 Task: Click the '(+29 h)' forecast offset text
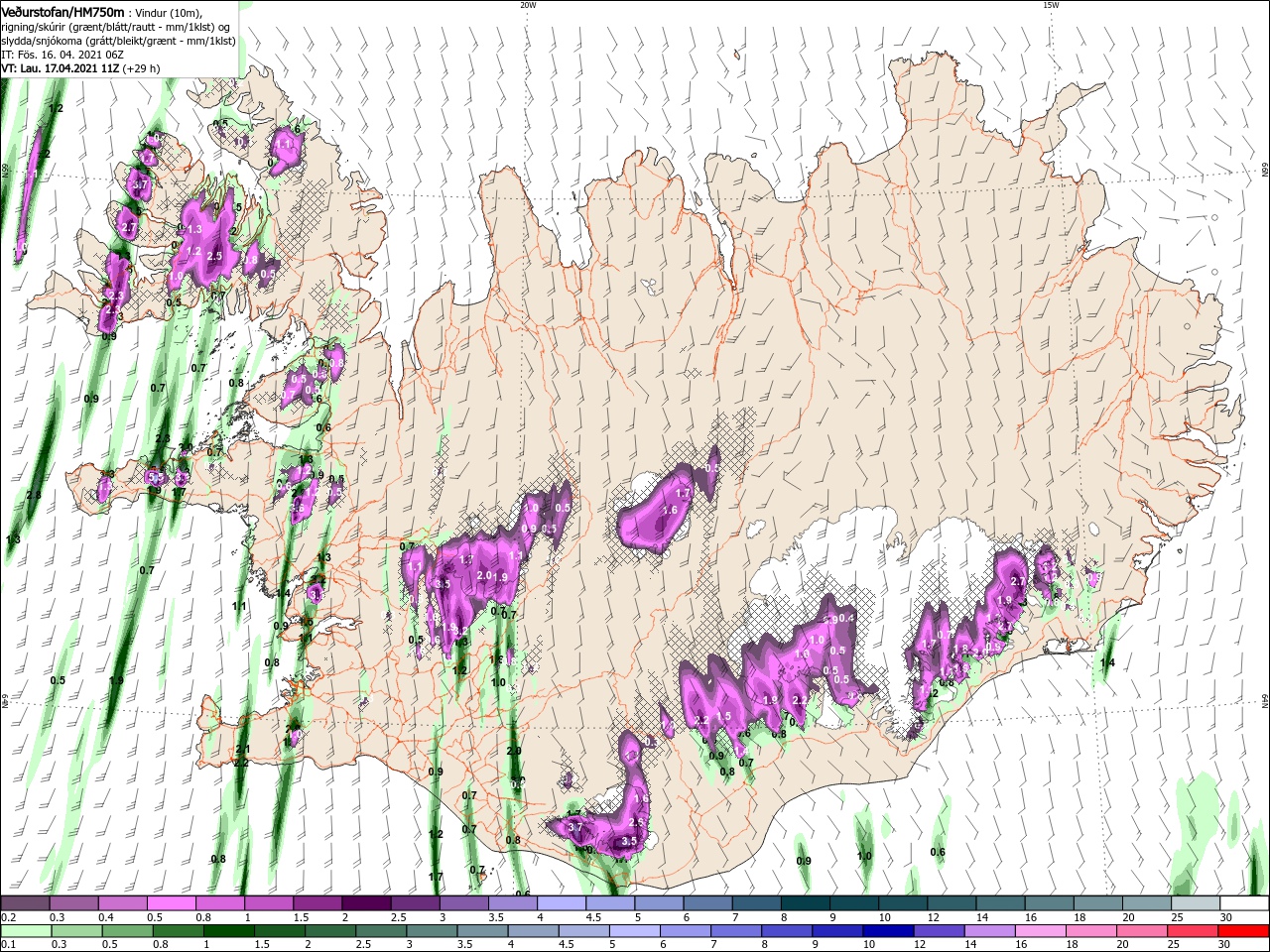[x=142, y=69]
